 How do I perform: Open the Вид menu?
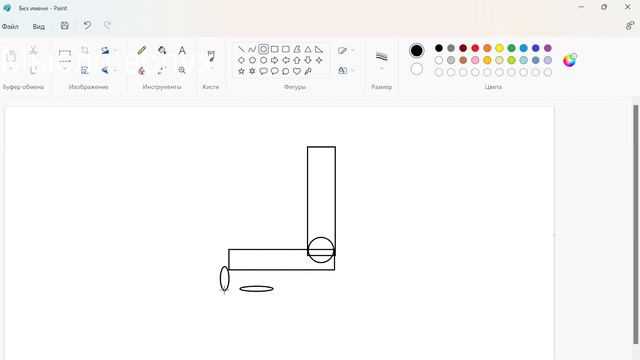click(38, 27)
